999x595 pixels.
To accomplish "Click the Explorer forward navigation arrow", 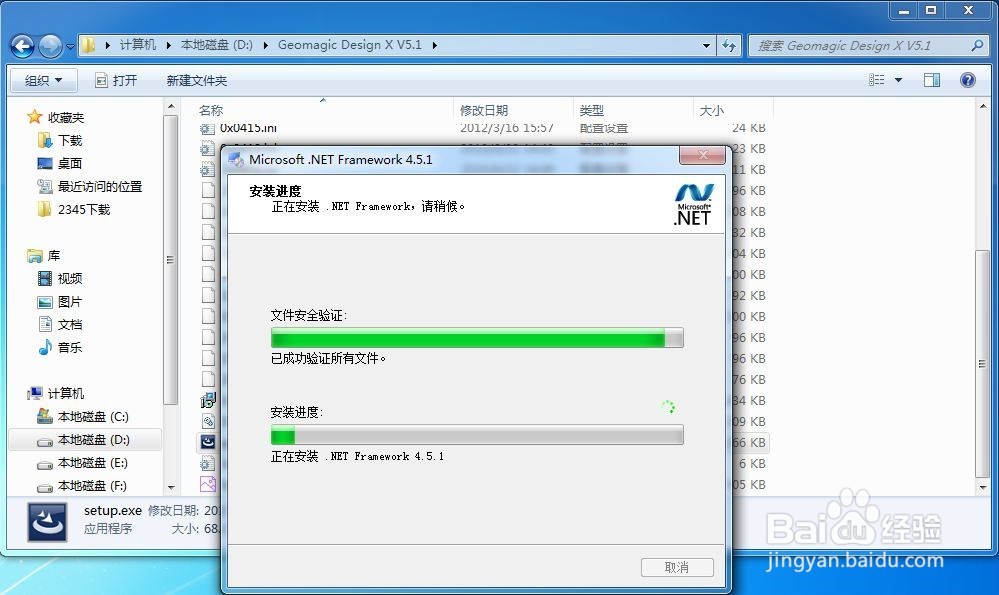I will coord(50,46).
